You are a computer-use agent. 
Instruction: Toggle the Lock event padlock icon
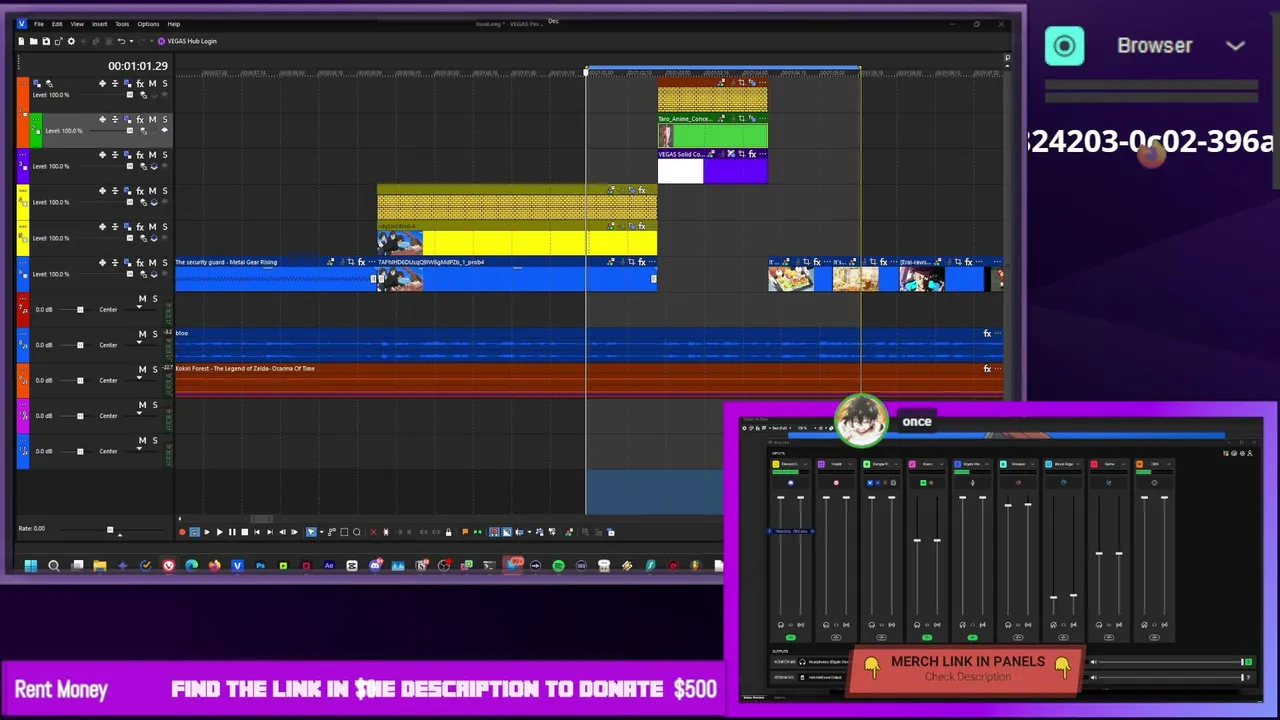pyautogui.click(x=448, y=532)
